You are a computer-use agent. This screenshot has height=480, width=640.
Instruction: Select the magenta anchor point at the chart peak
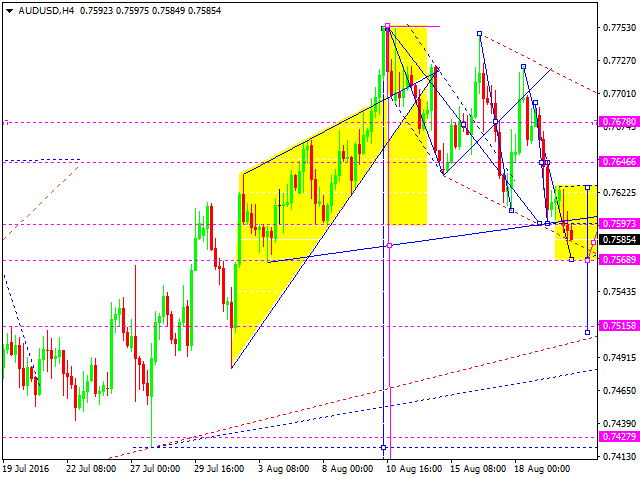point(387,26)
